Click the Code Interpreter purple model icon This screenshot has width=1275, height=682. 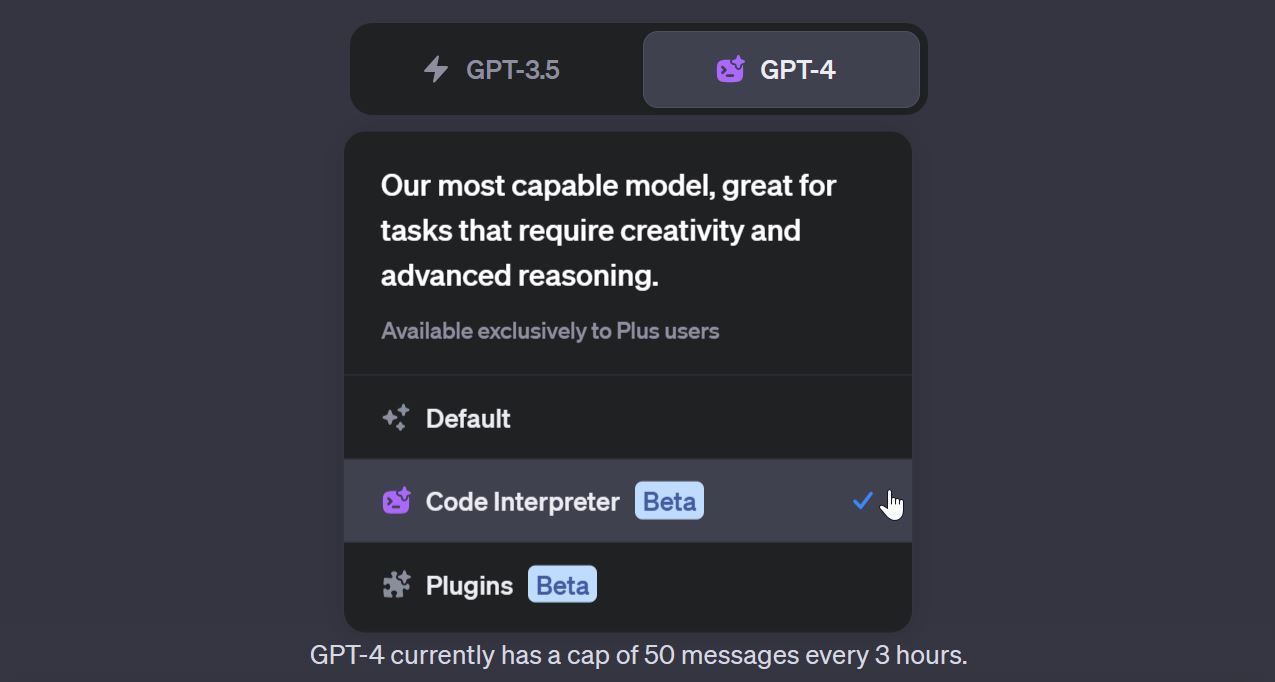tap(397, 501)
